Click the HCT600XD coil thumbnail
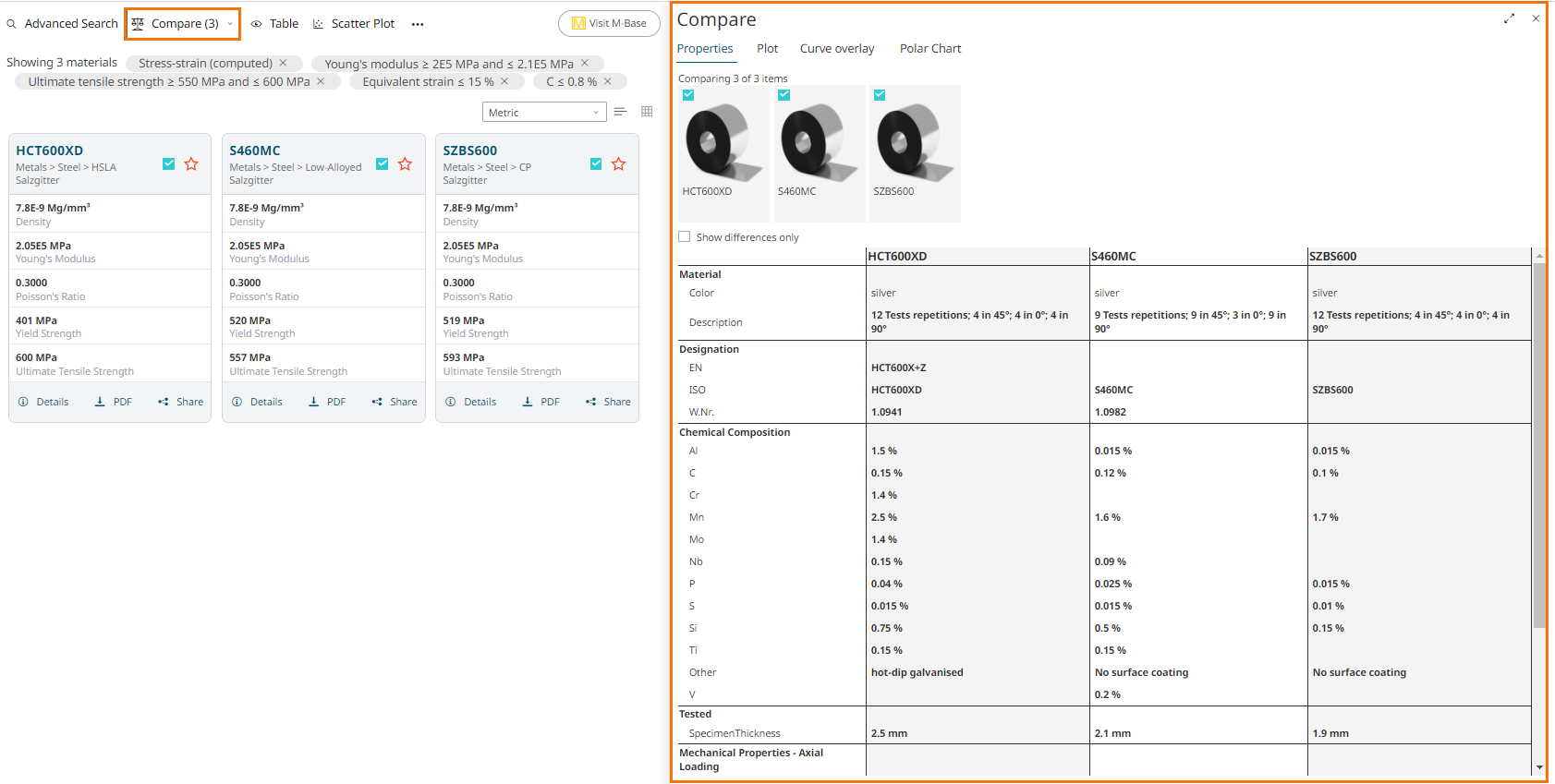Screen dimensions: 1555x784 [723, 142]
